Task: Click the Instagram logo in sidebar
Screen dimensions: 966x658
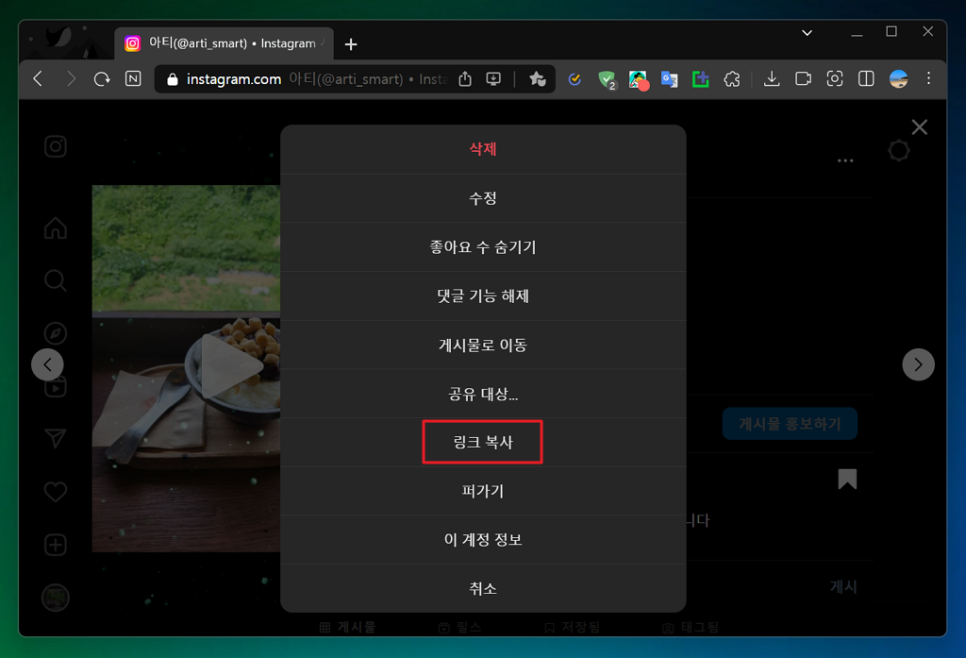Action: pyautogui.click(x=55, y=147)
